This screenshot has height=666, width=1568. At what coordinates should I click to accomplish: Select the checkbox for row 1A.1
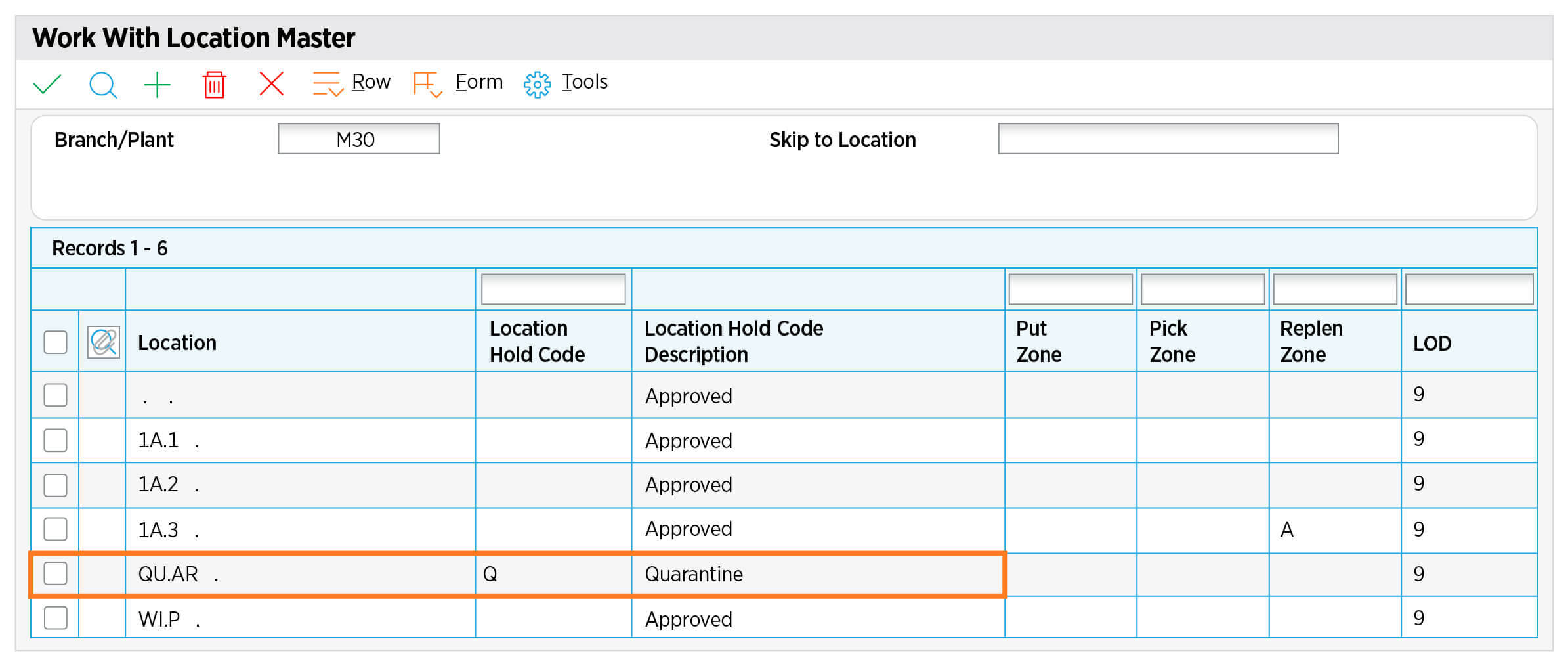coord(56,440)
